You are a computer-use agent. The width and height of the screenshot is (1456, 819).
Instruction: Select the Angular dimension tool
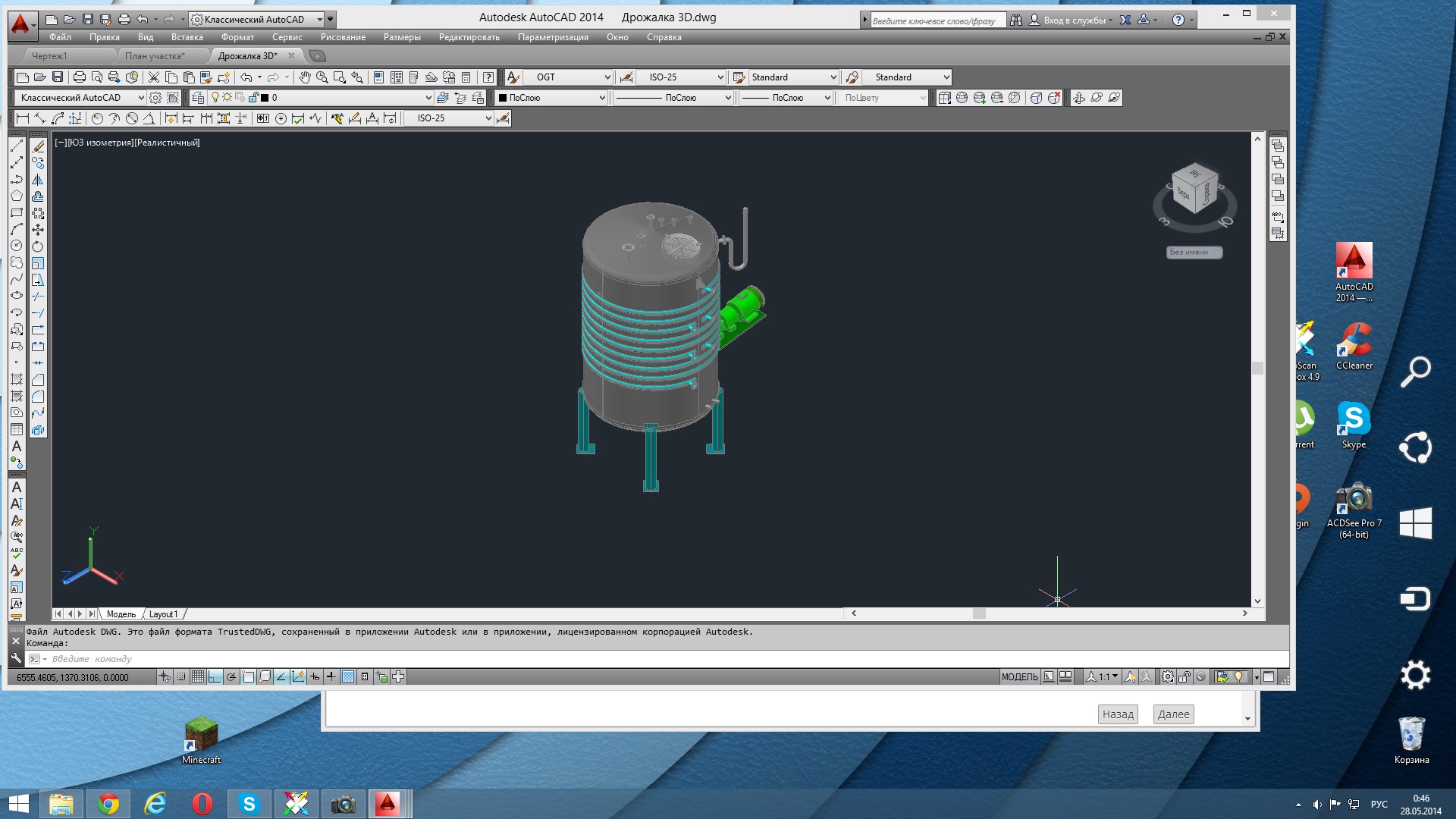coord(149,118)
